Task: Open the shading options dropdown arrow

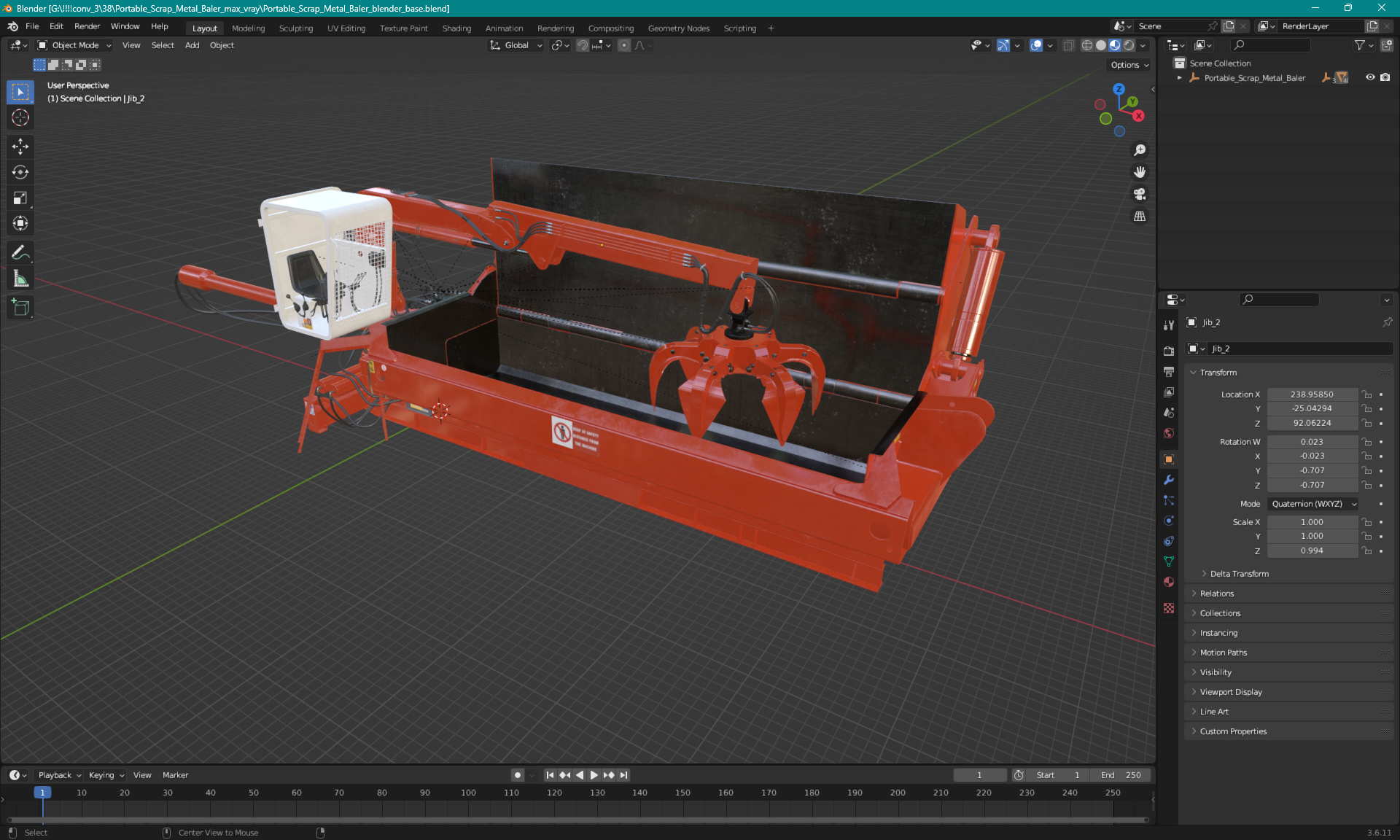Action: [x=1143, y=45]
